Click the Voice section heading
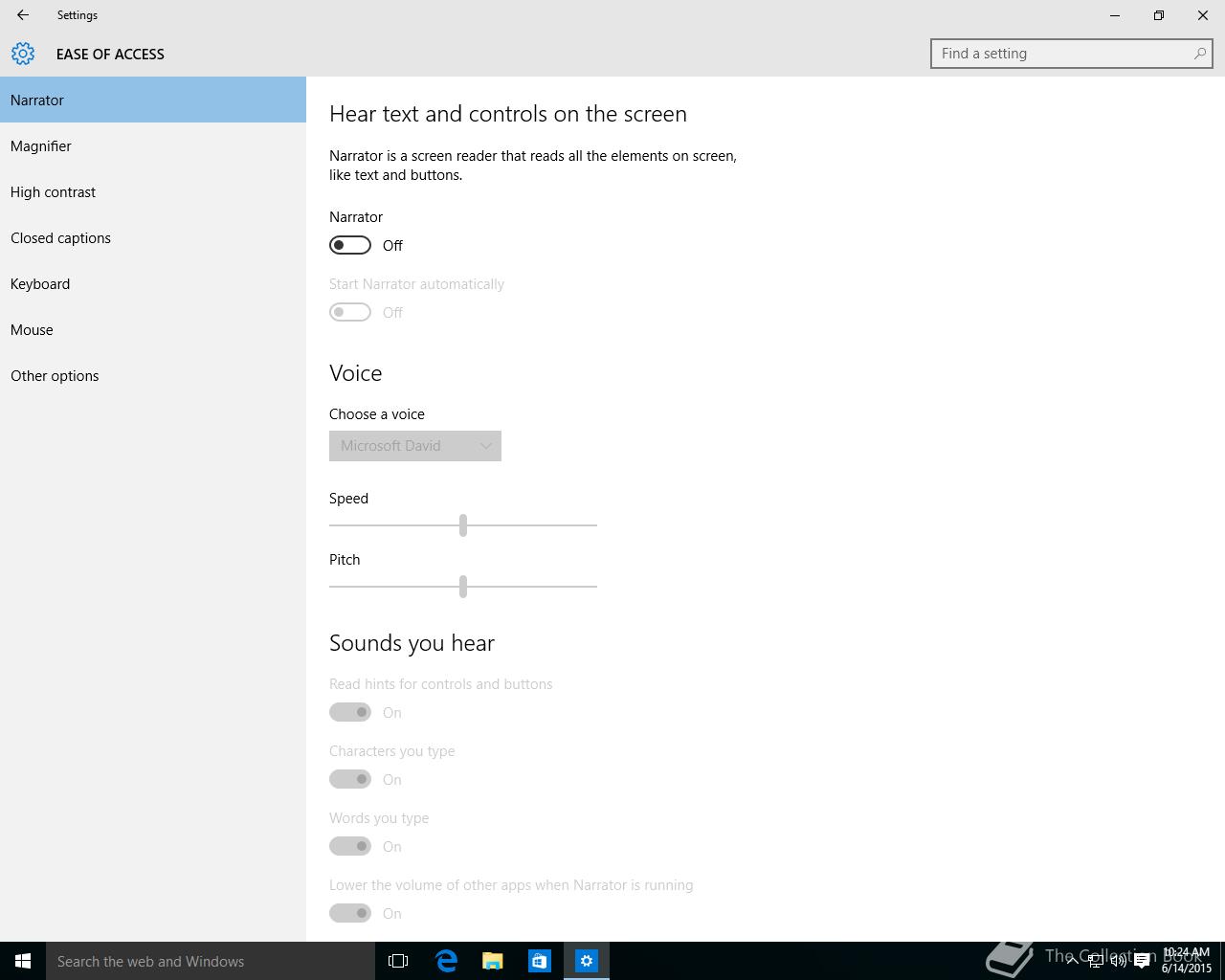Viewport: 1225px width, 980px height. pos(355,373)
